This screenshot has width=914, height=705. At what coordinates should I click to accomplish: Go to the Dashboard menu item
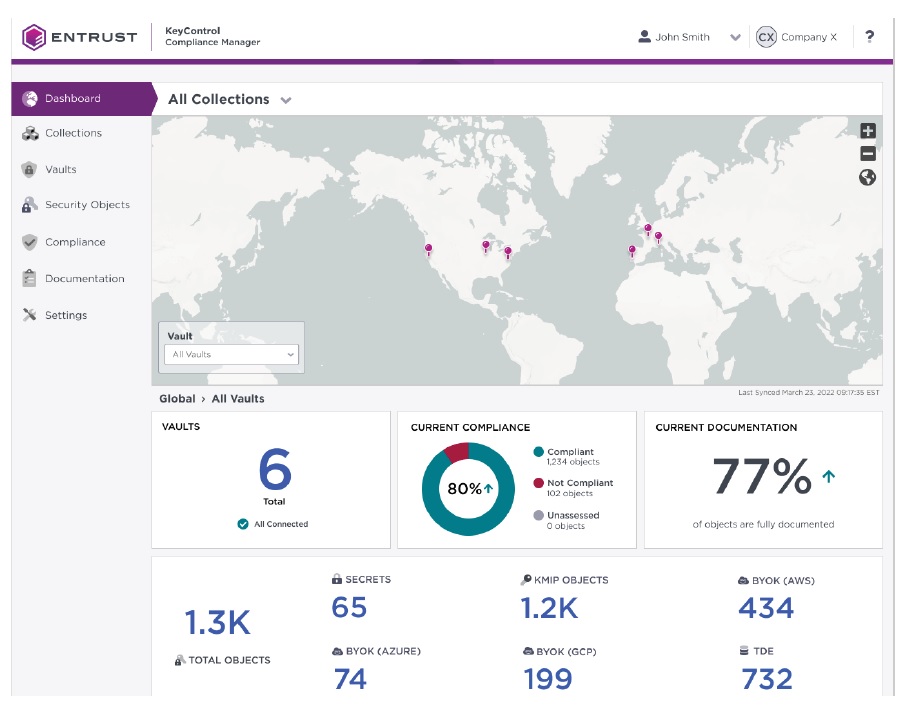click(83, 99)
